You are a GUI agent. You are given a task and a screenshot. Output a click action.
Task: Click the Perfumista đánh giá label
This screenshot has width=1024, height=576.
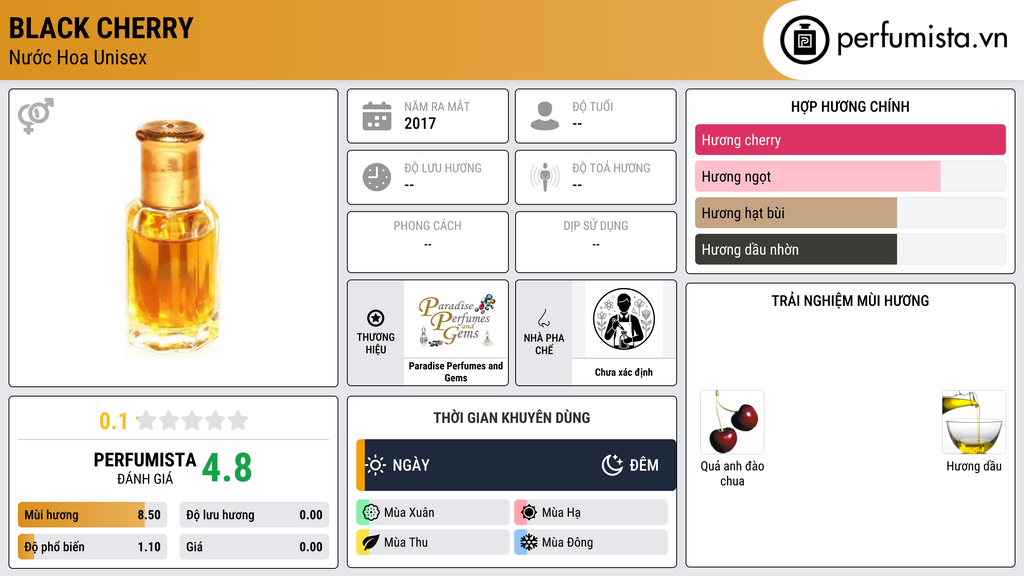tap(145, 468)
